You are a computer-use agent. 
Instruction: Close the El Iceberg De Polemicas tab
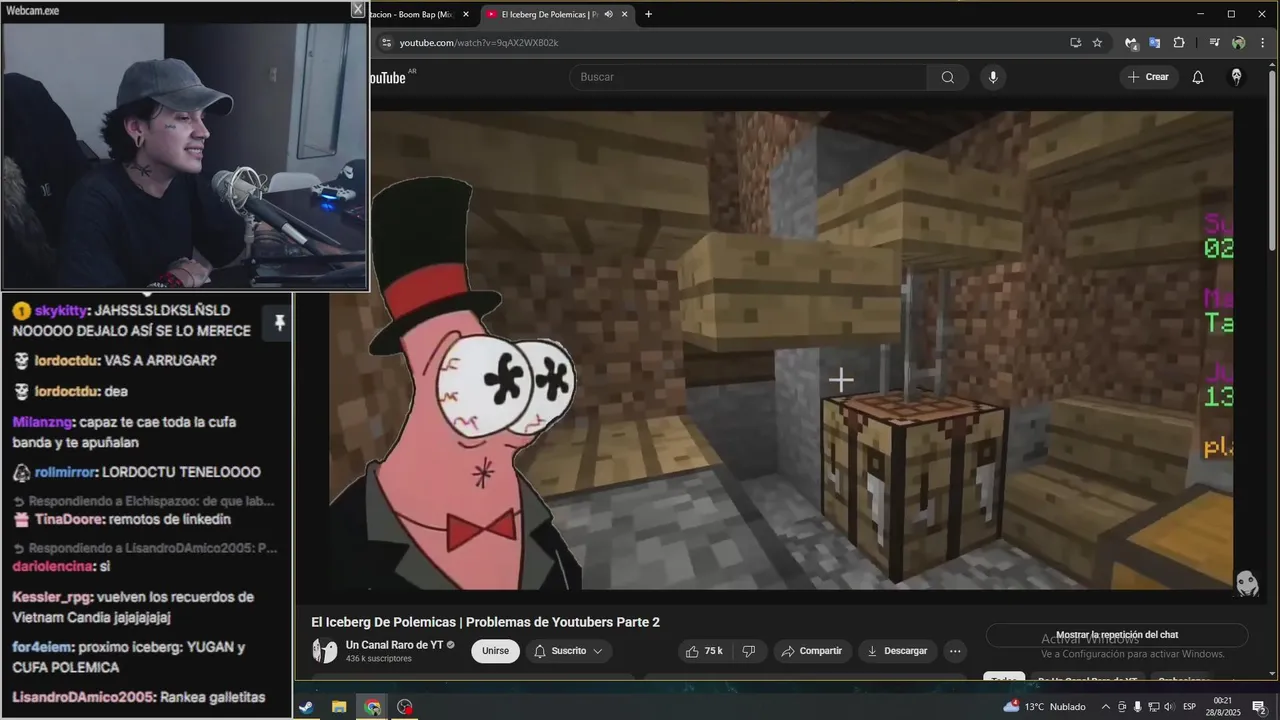tap(625, 14)
